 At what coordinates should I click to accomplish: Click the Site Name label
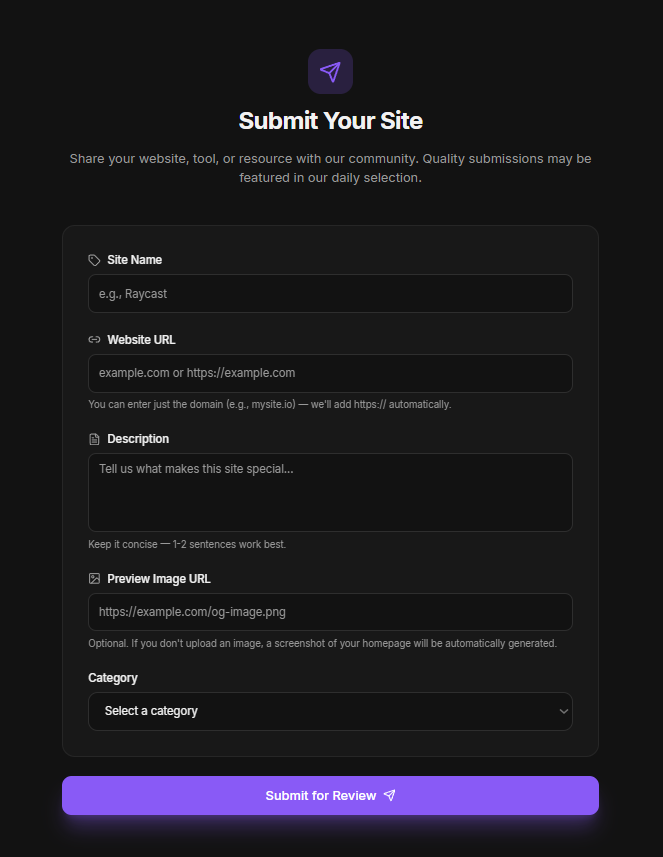point(134,259)
